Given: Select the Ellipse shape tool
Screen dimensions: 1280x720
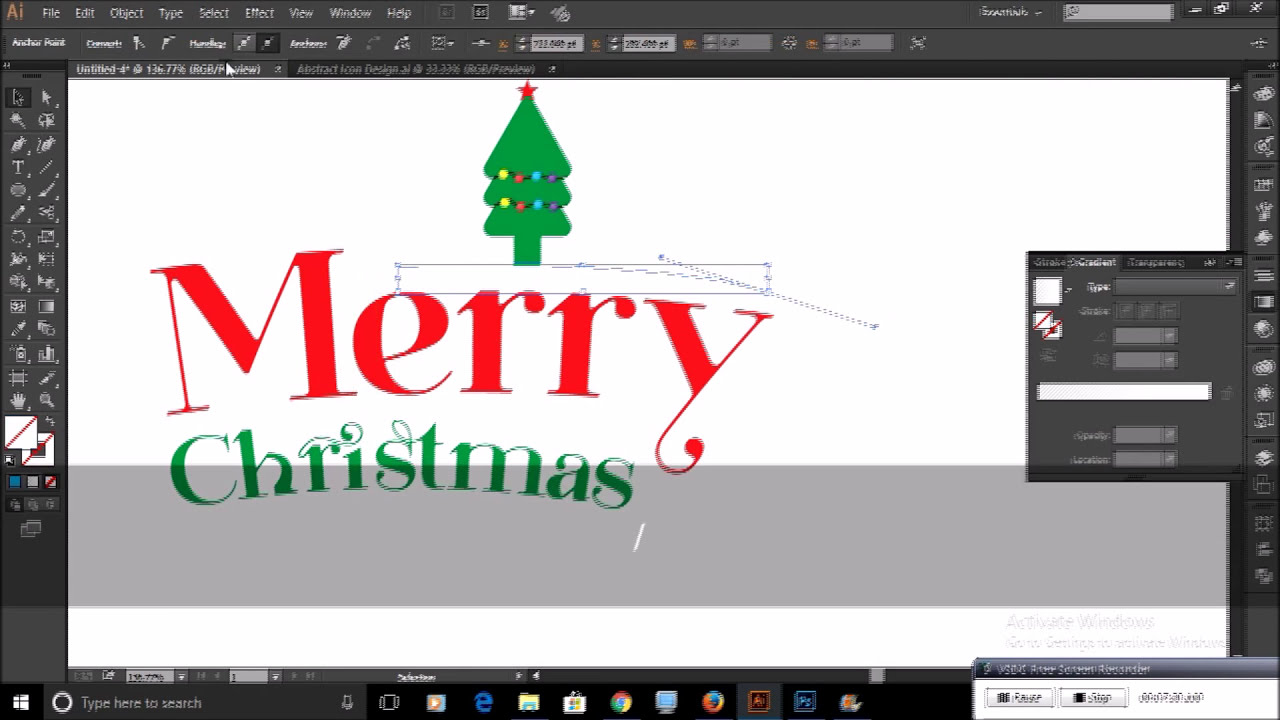Looking at the screenshot, I should pyautogui.click(x=18, y=190).
